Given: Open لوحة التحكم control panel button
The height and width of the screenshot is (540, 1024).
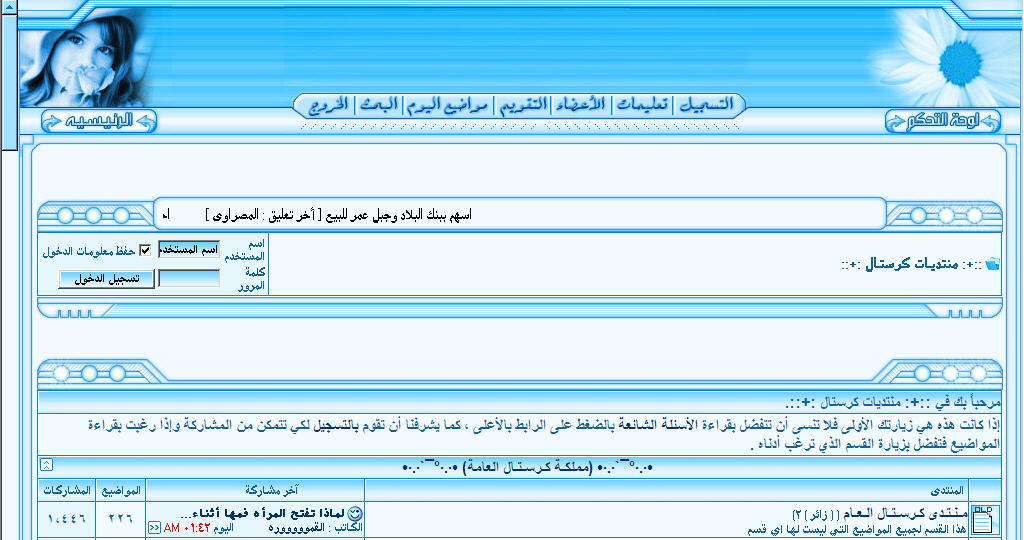Looking at the screenshot, I should (943, 122).
